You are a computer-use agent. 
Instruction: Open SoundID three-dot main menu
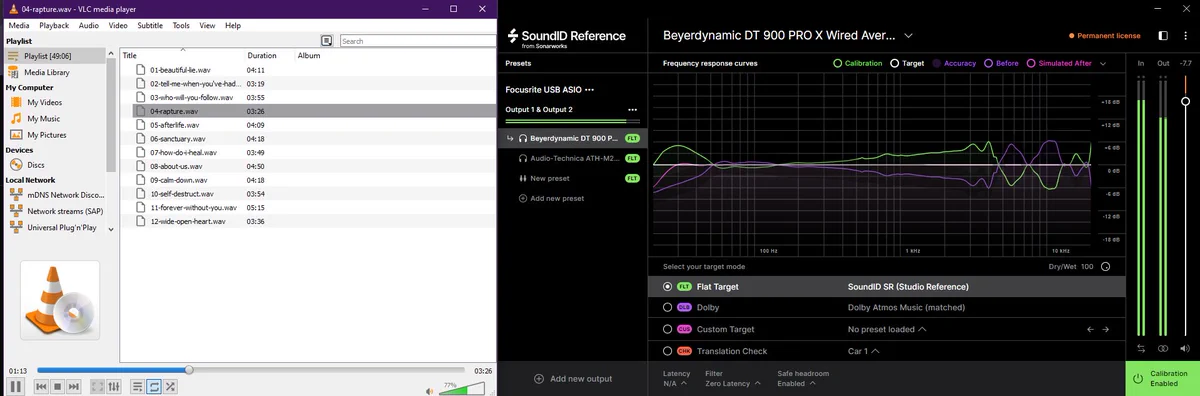click(x=1186, y=35)
